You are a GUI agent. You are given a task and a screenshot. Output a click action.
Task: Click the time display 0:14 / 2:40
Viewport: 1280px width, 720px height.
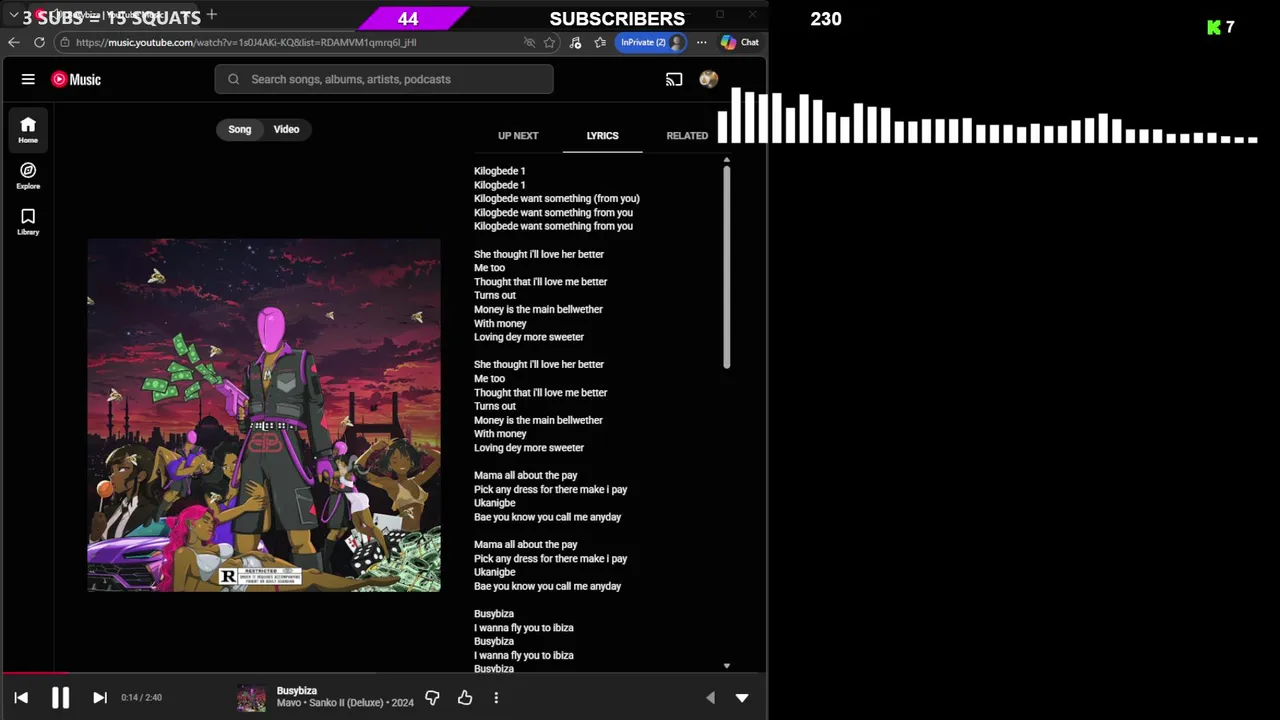pyautogui.click(x=141, y=697)
